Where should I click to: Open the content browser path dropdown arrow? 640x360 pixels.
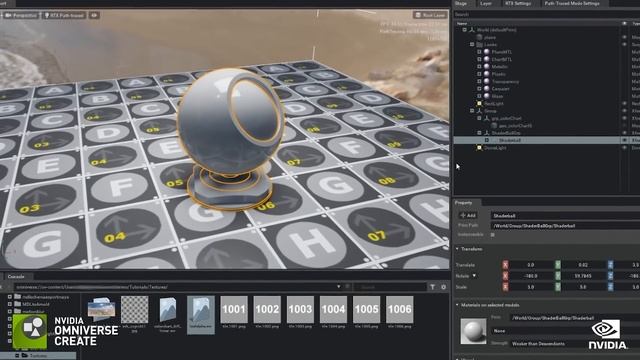(x=338, y=287)
